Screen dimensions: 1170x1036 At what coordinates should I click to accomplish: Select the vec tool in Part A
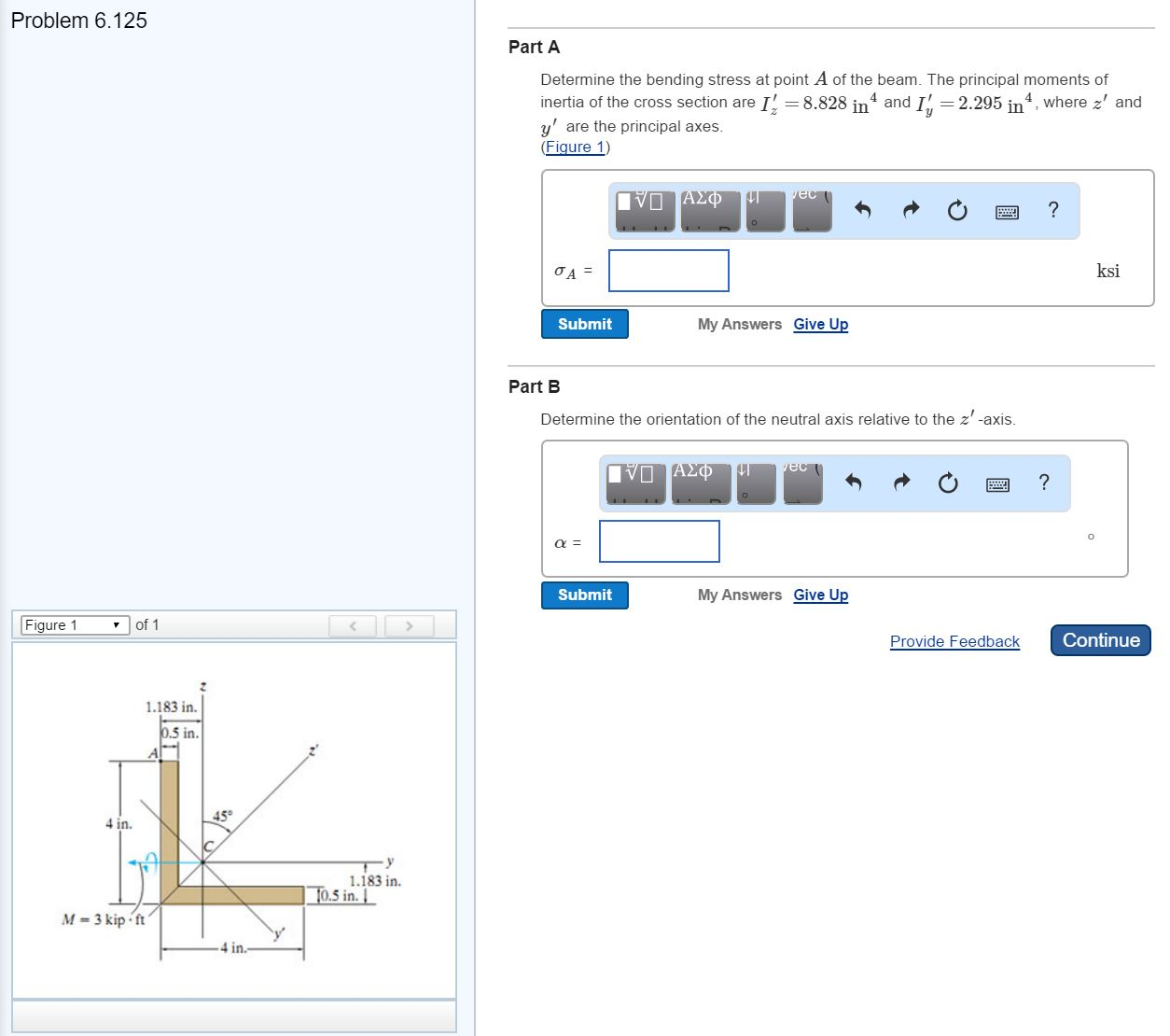click(812, 210)
